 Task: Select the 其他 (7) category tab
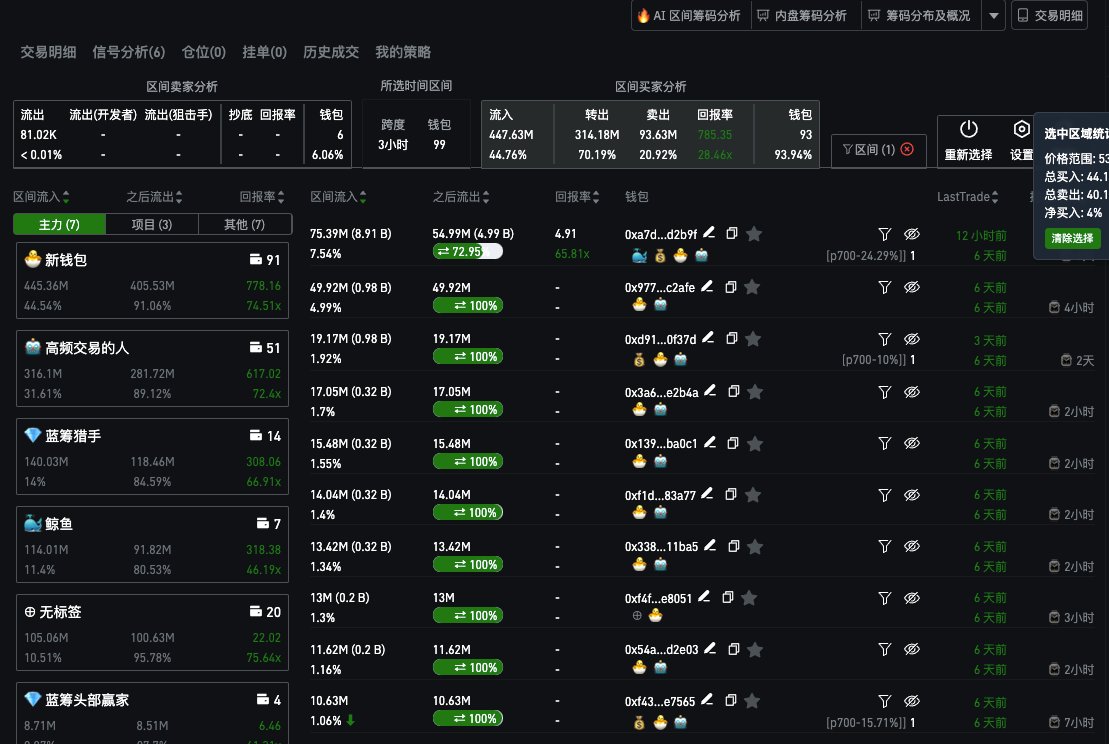(245, 224)
